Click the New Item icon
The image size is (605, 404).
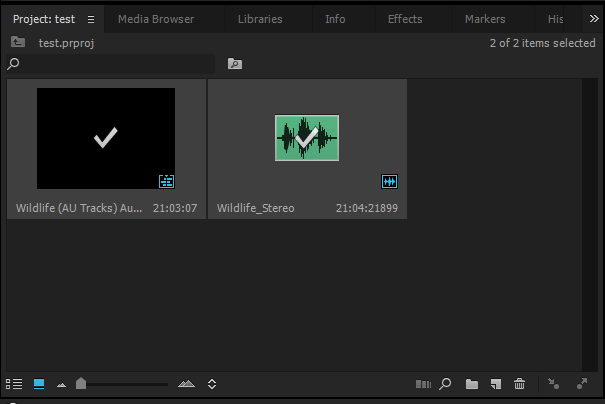[495, 383]
